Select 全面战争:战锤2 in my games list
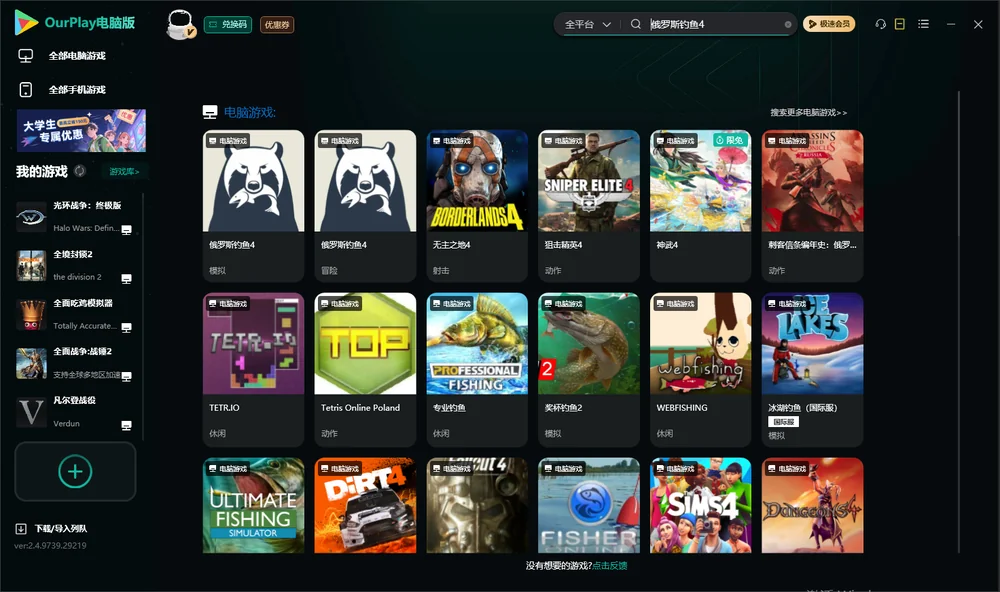The width and height of the screenshot is (1000, 592). 75,364
